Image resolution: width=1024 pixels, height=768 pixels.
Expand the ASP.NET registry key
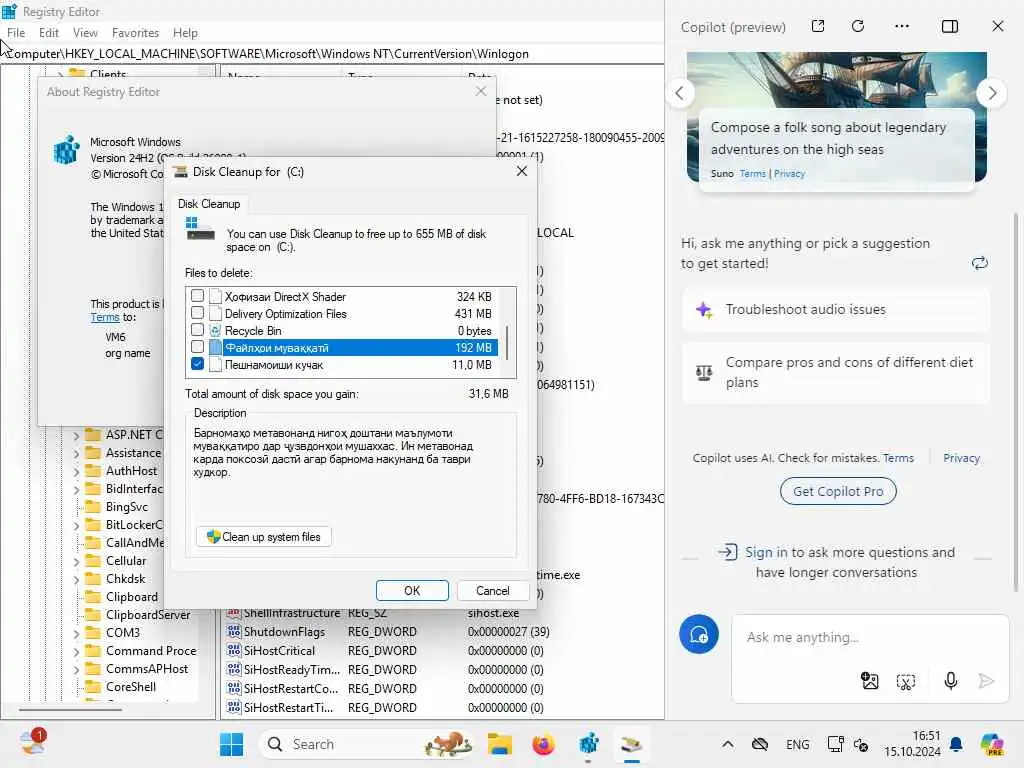pyautogui.click(x=76, y=435)
